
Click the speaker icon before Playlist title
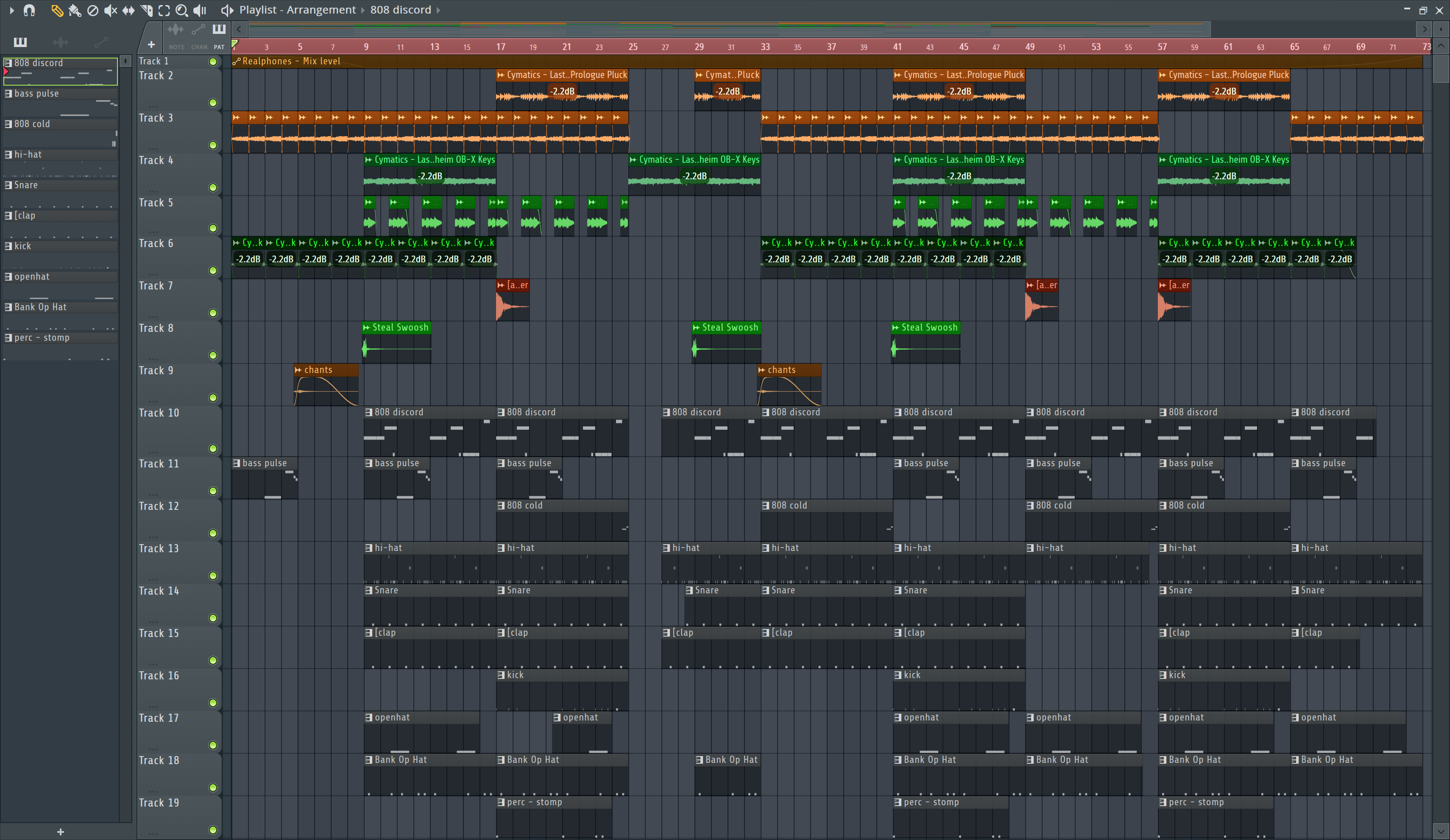(x=227, y=10)
